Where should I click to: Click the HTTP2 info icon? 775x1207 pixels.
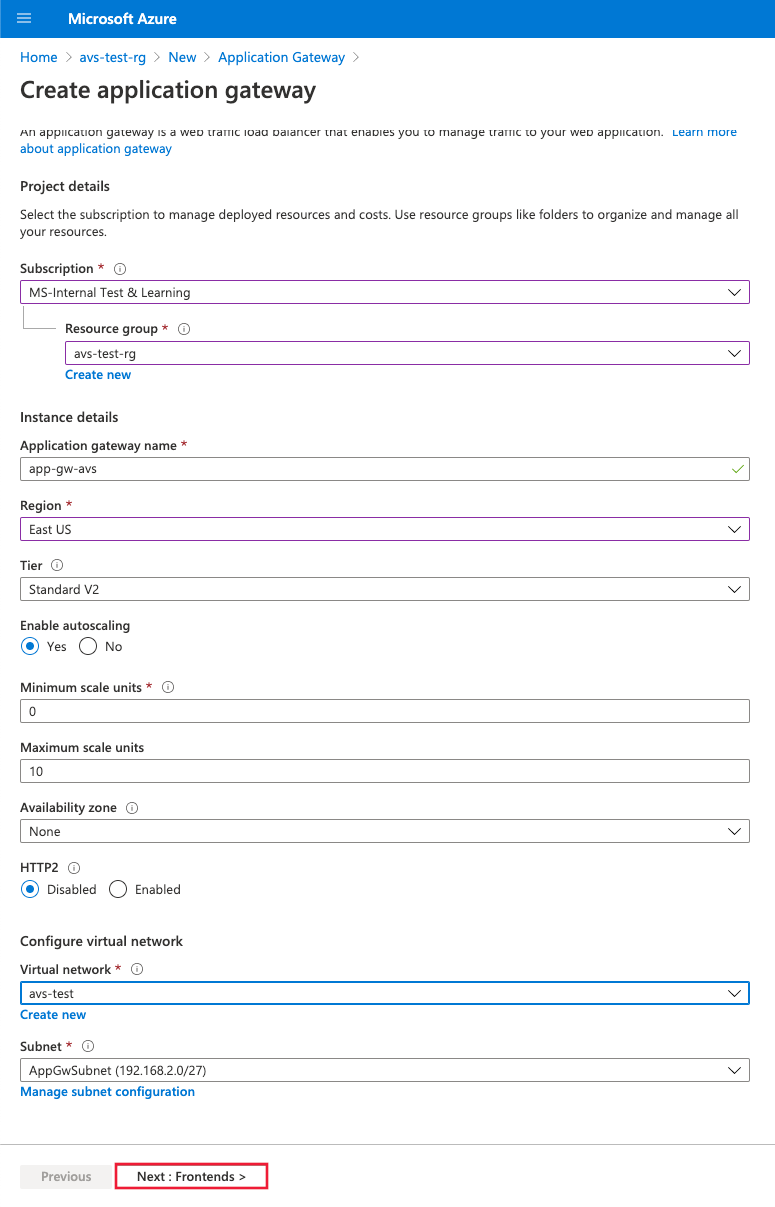[74, 868]
